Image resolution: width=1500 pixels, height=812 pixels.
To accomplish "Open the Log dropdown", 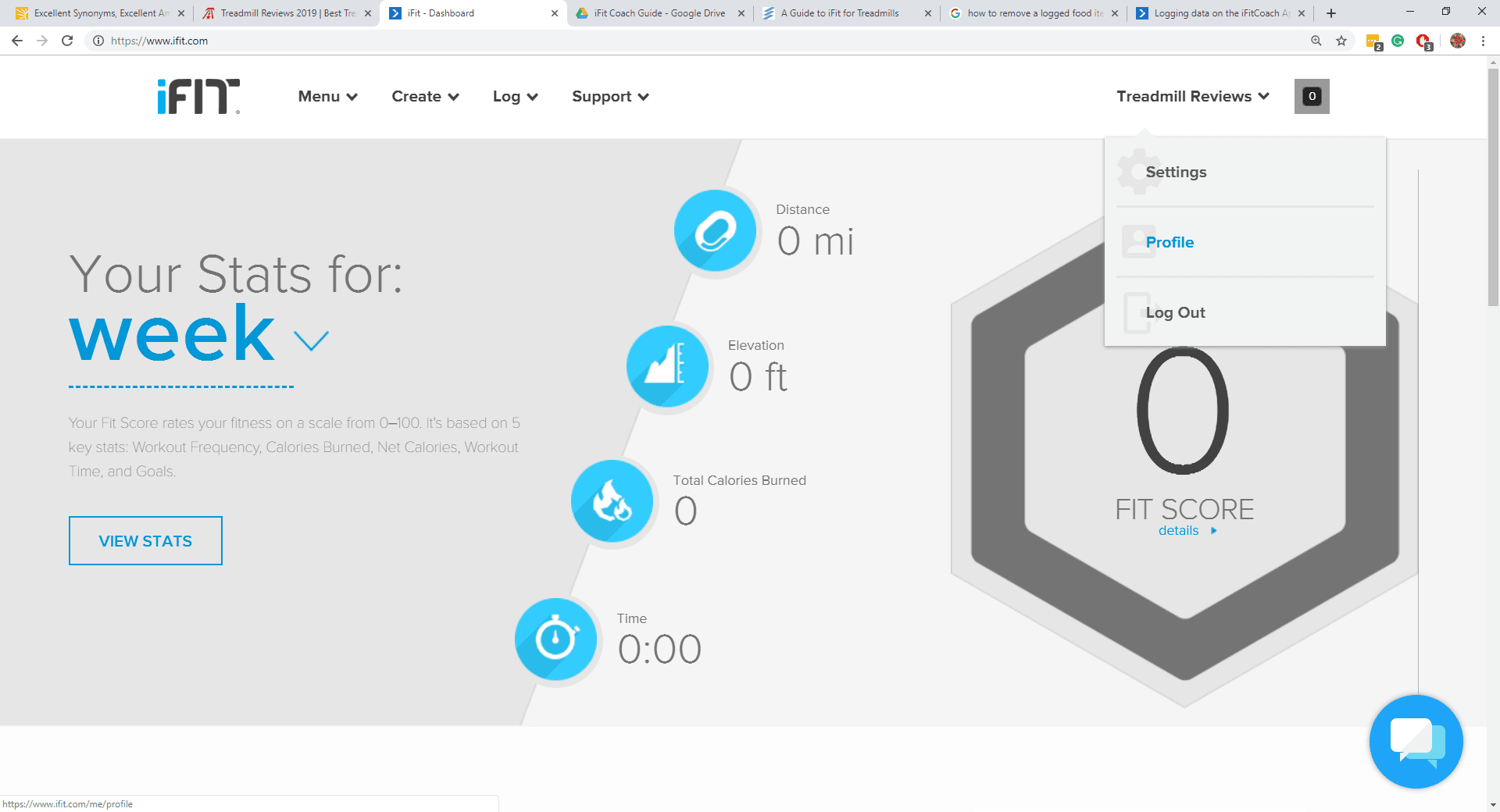I will [x=514, y=96].
